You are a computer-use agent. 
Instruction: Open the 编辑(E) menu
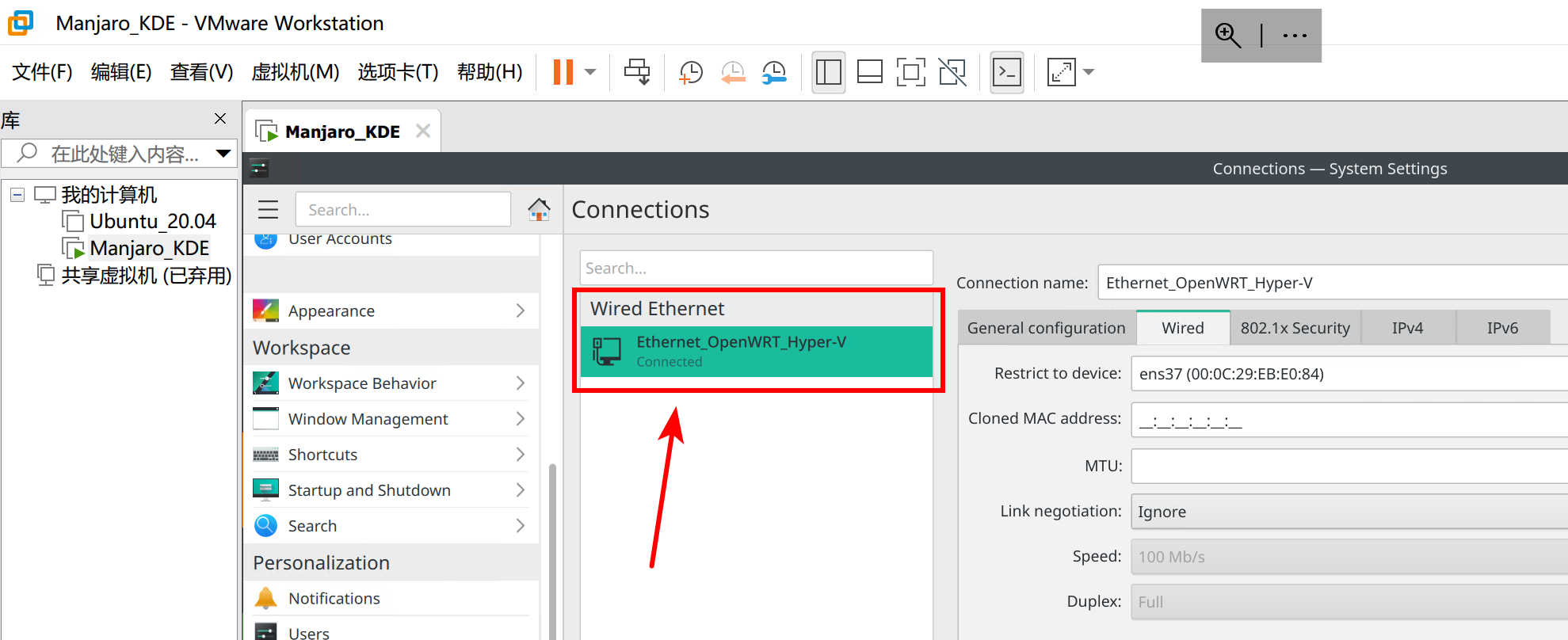(121, 72)
